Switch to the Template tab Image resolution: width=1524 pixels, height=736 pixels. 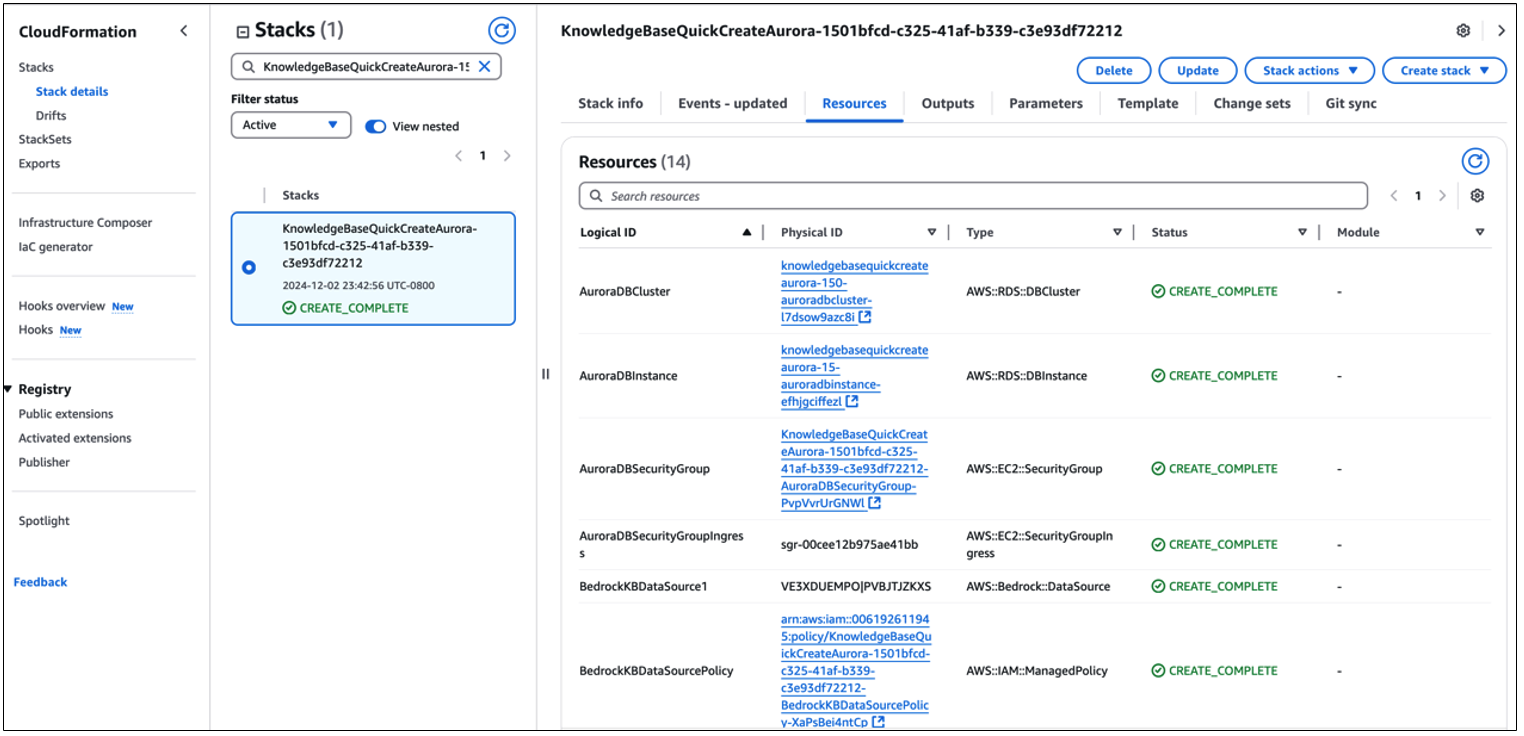click(x=1148, y=103)
